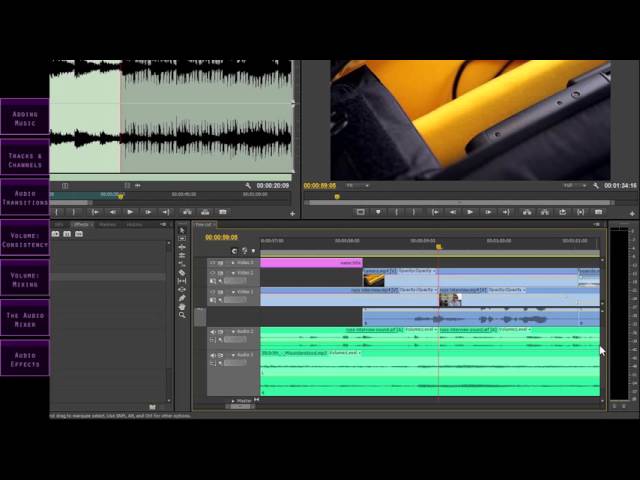640x480 pixels.
Task: Step back one frame in the Source monitor
Action: coord(112,212)
